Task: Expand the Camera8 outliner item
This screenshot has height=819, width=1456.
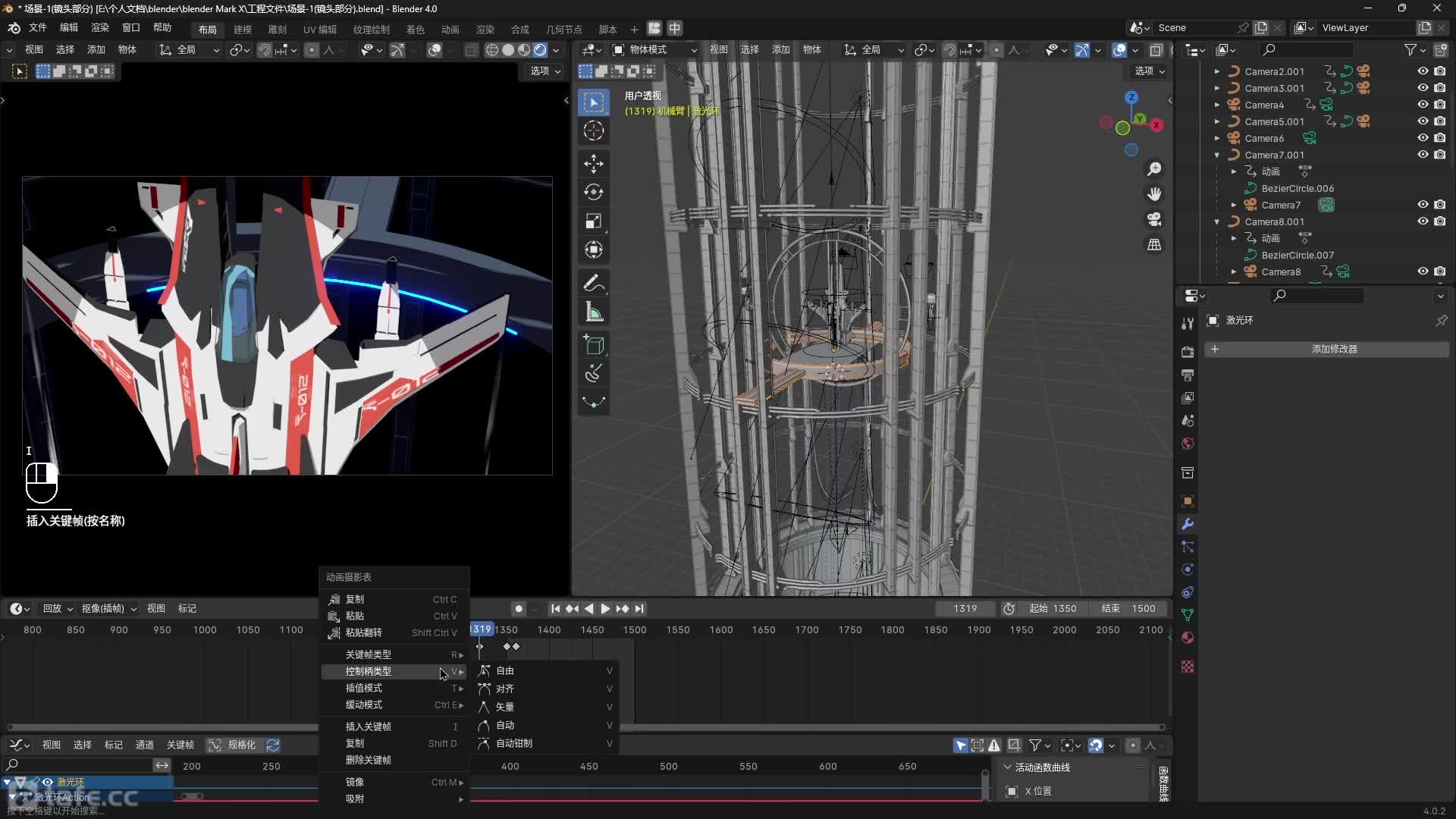Action: (x=1234, y=271)
